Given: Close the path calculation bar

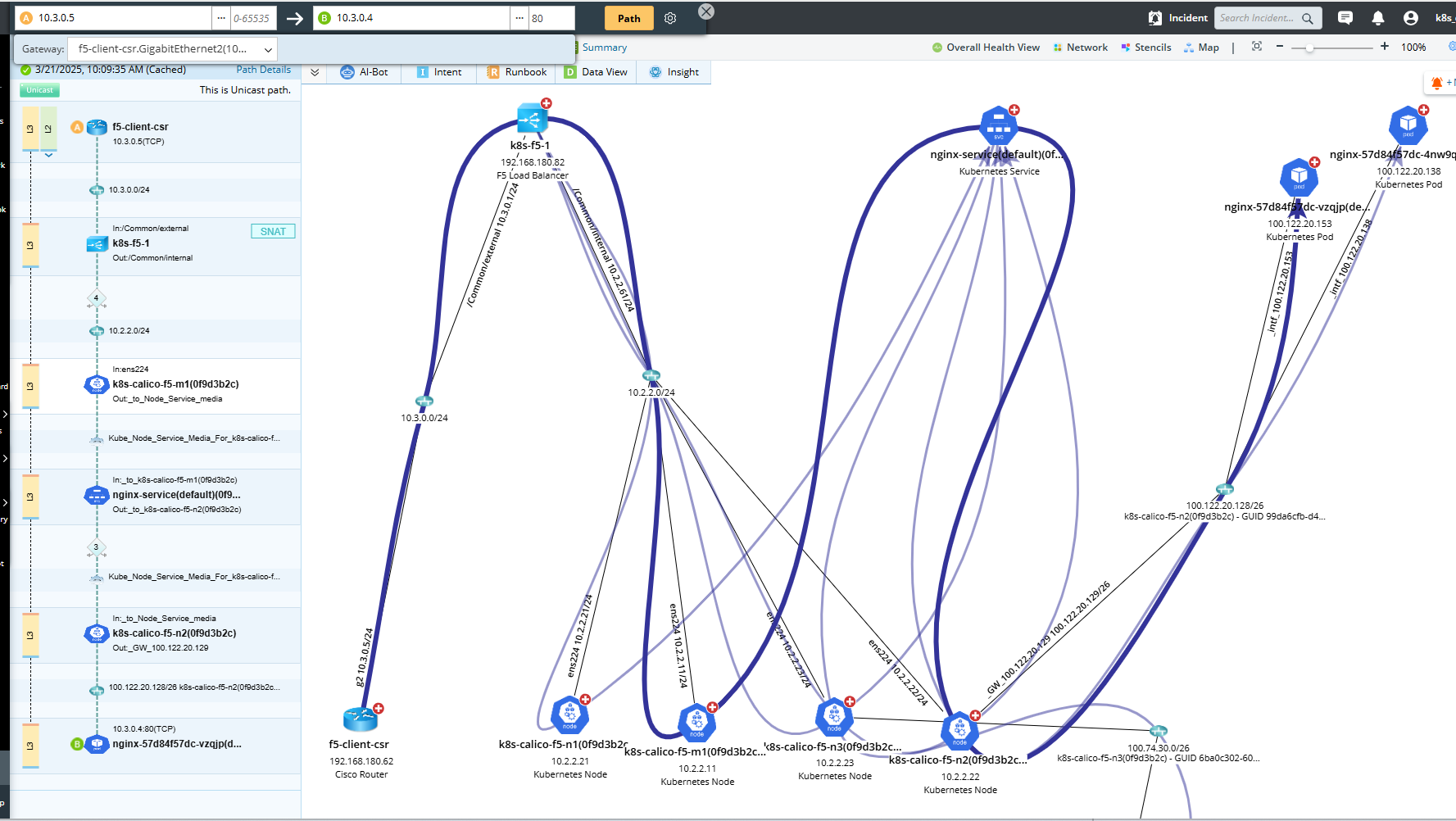Looking at the screenshot, I should coord(706,11).
